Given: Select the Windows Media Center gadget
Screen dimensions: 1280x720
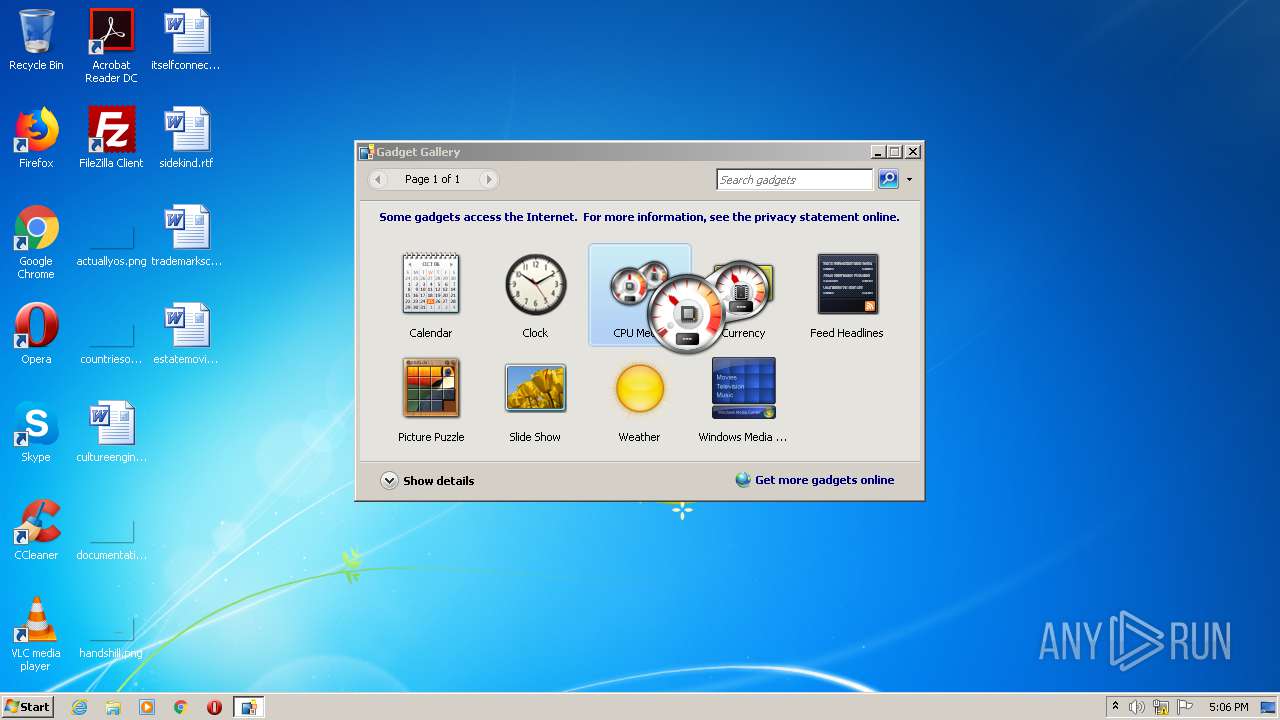Looking at the screenshot, I should click(743, 399).
